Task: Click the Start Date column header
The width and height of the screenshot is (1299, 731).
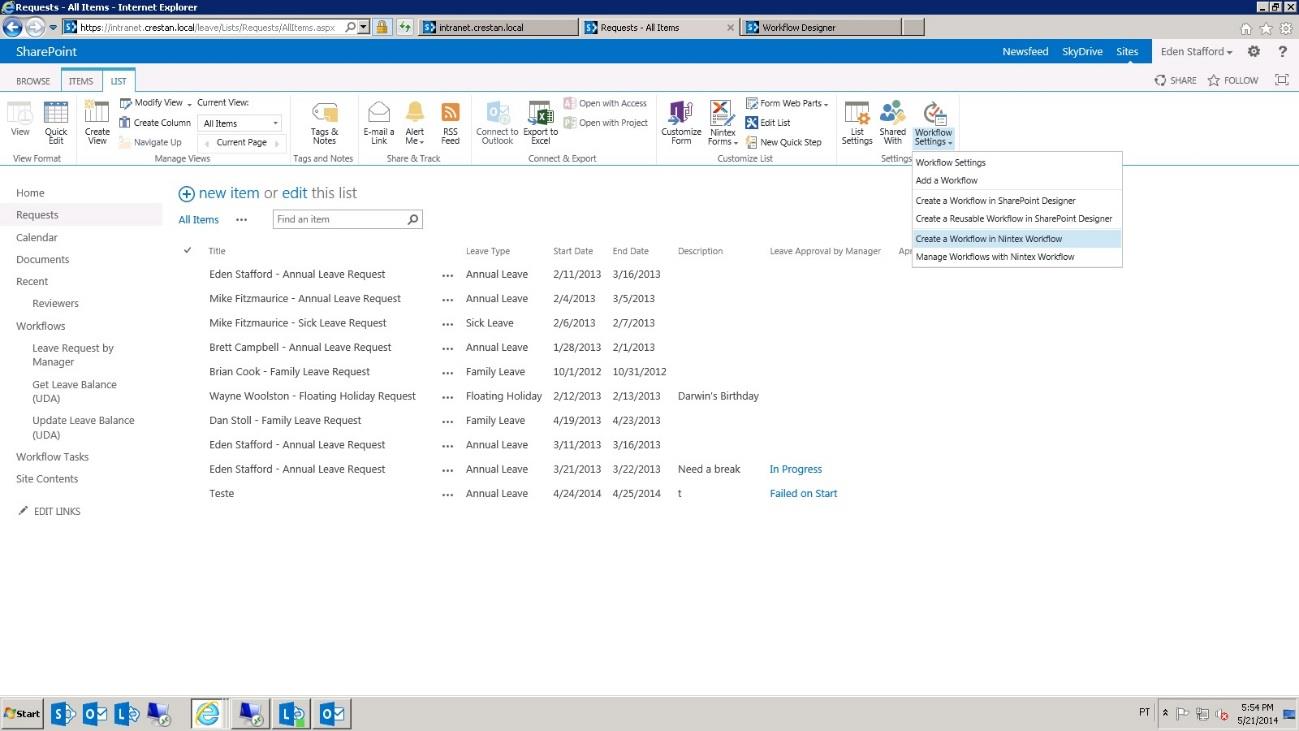Action: (x=573, y=251)
